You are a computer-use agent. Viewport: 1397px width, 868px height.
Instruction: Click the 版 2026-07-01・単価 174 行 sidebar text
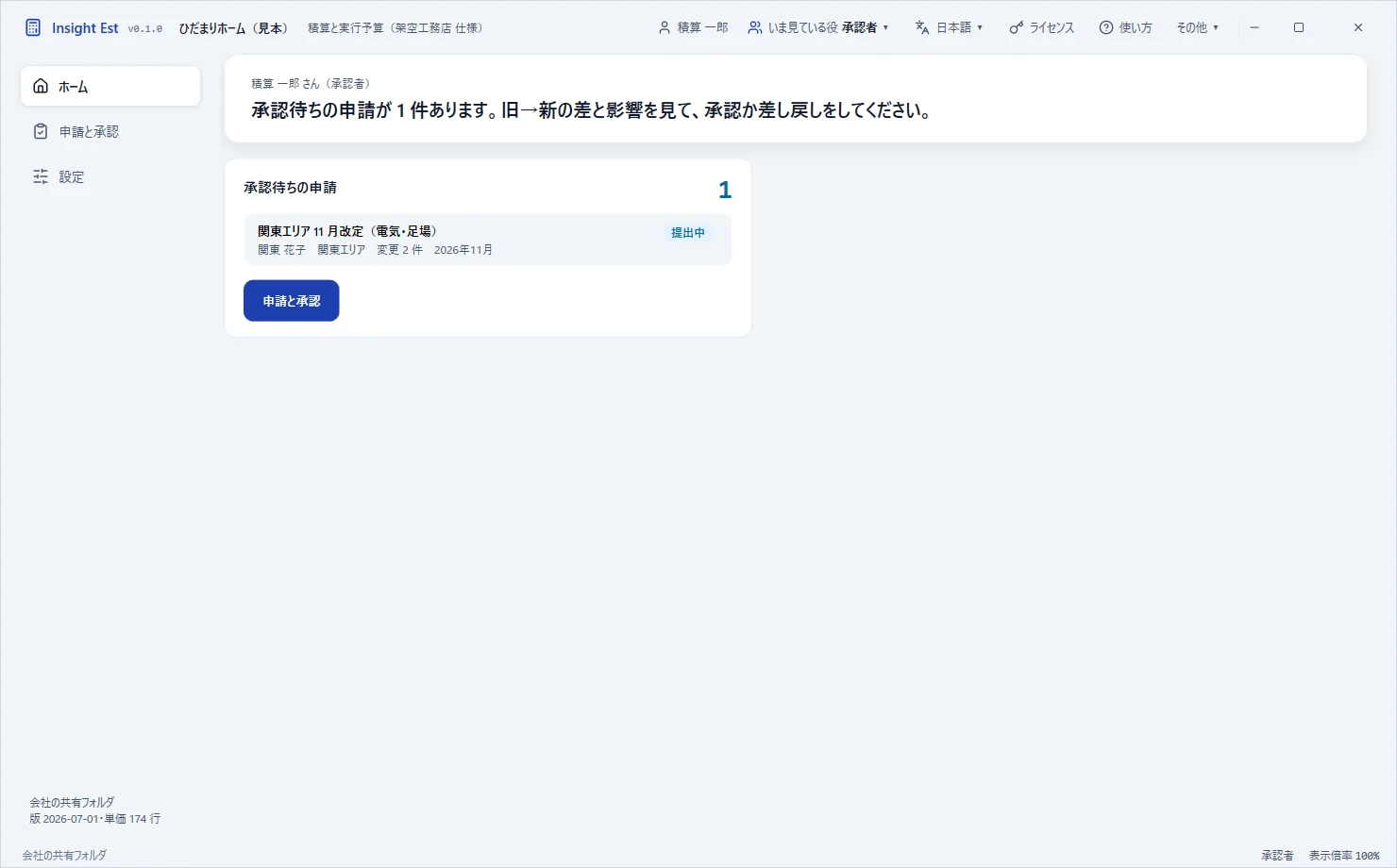point(94,819)
